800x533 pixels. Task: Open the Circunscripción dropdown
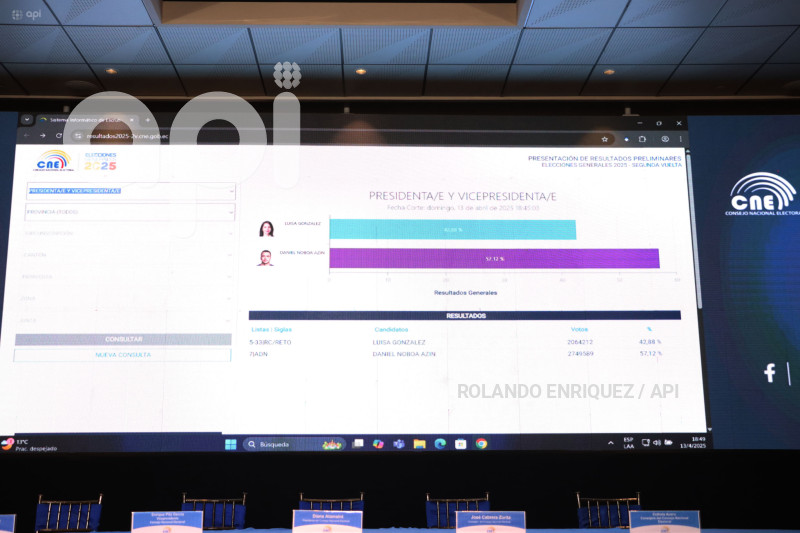point(128,234)
